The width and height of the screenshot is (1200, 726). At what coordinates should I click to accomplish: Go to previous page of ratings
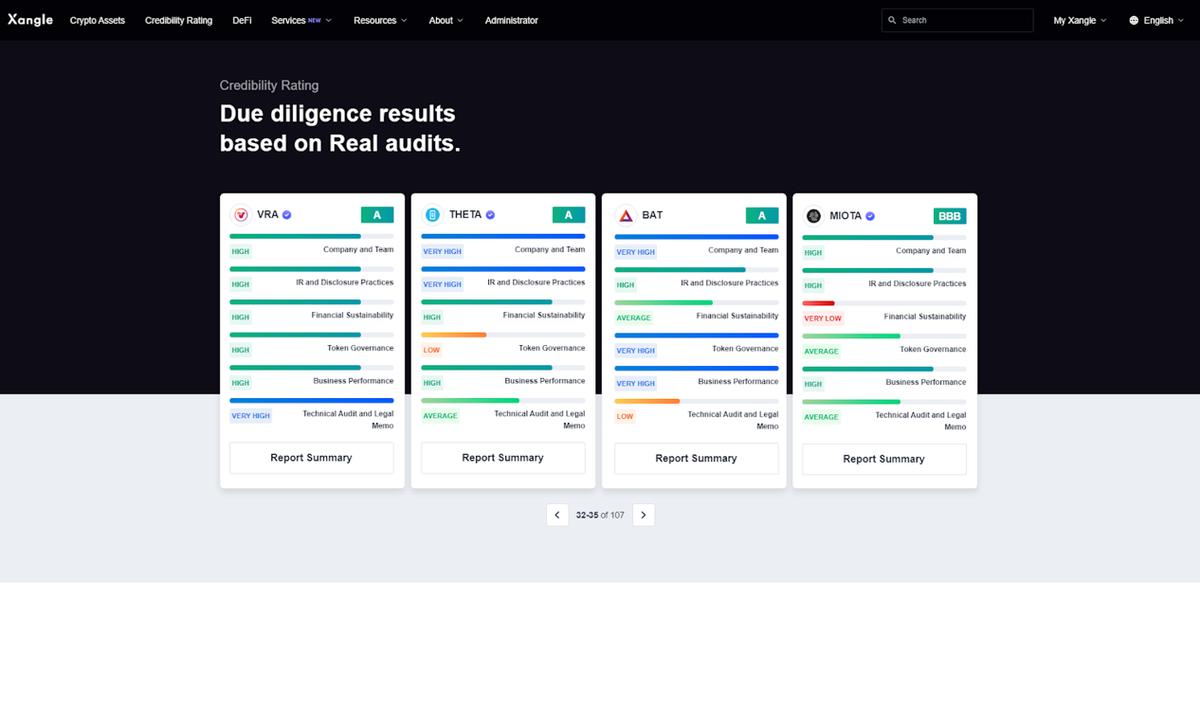click(x=557, y=515)
